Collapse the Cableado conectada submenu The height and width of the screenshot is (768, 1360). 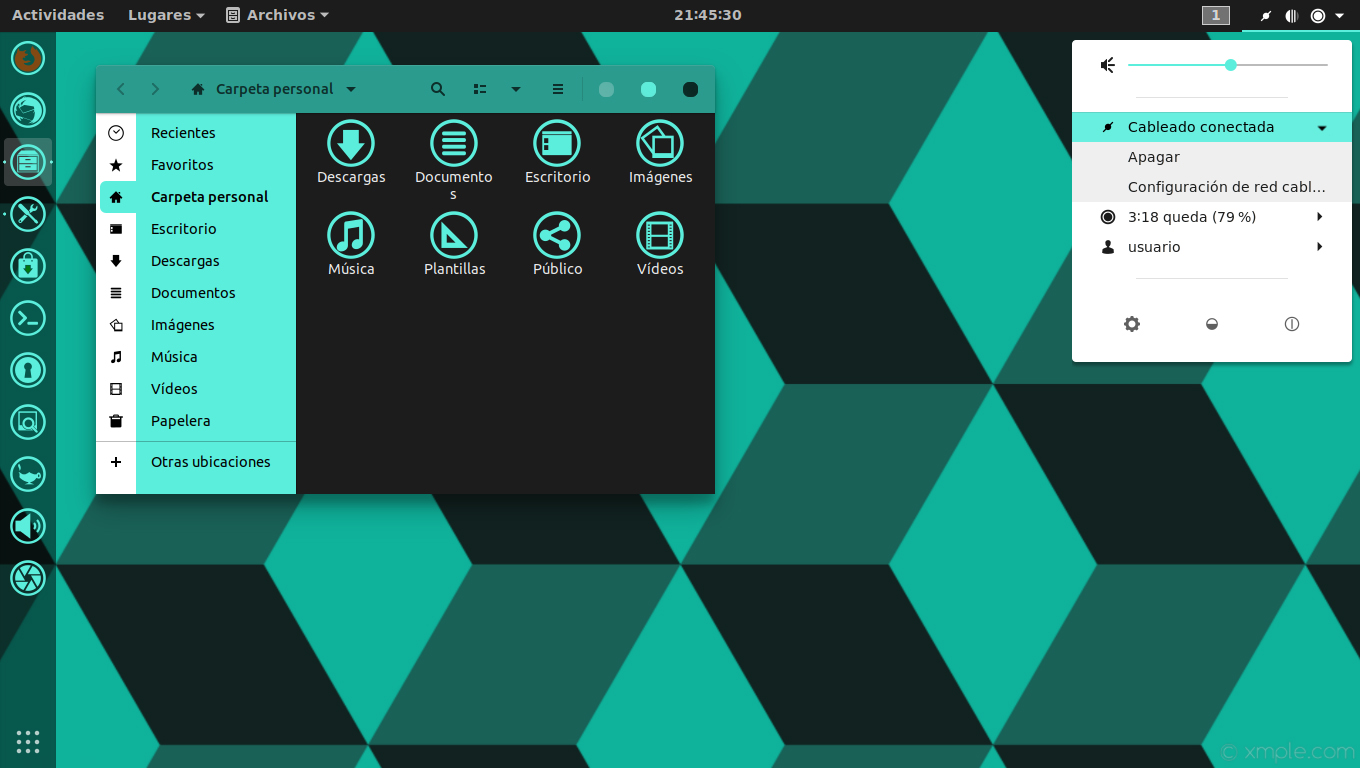[1212, 127]
